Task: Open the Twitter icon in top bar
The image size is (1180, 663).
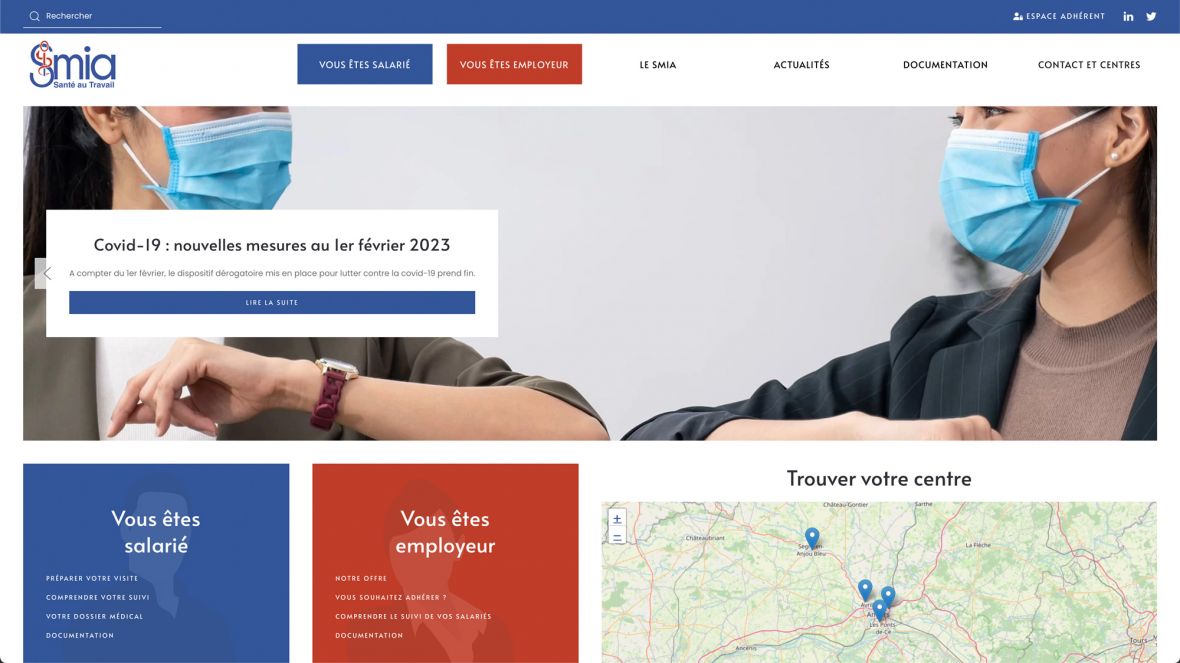Action: click(1151, 16)
